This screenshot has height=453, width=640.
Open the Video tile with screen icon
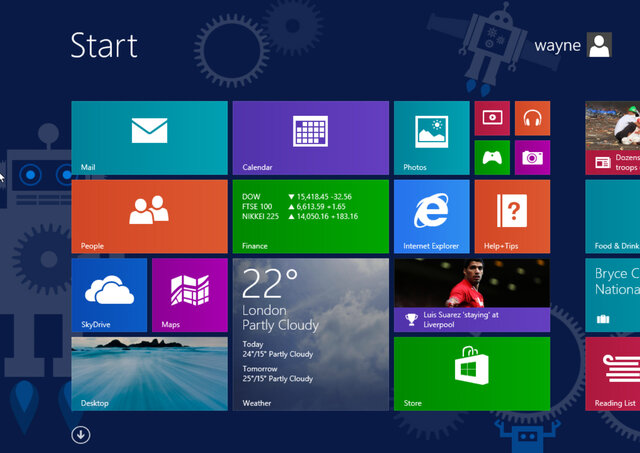point(492,118)
